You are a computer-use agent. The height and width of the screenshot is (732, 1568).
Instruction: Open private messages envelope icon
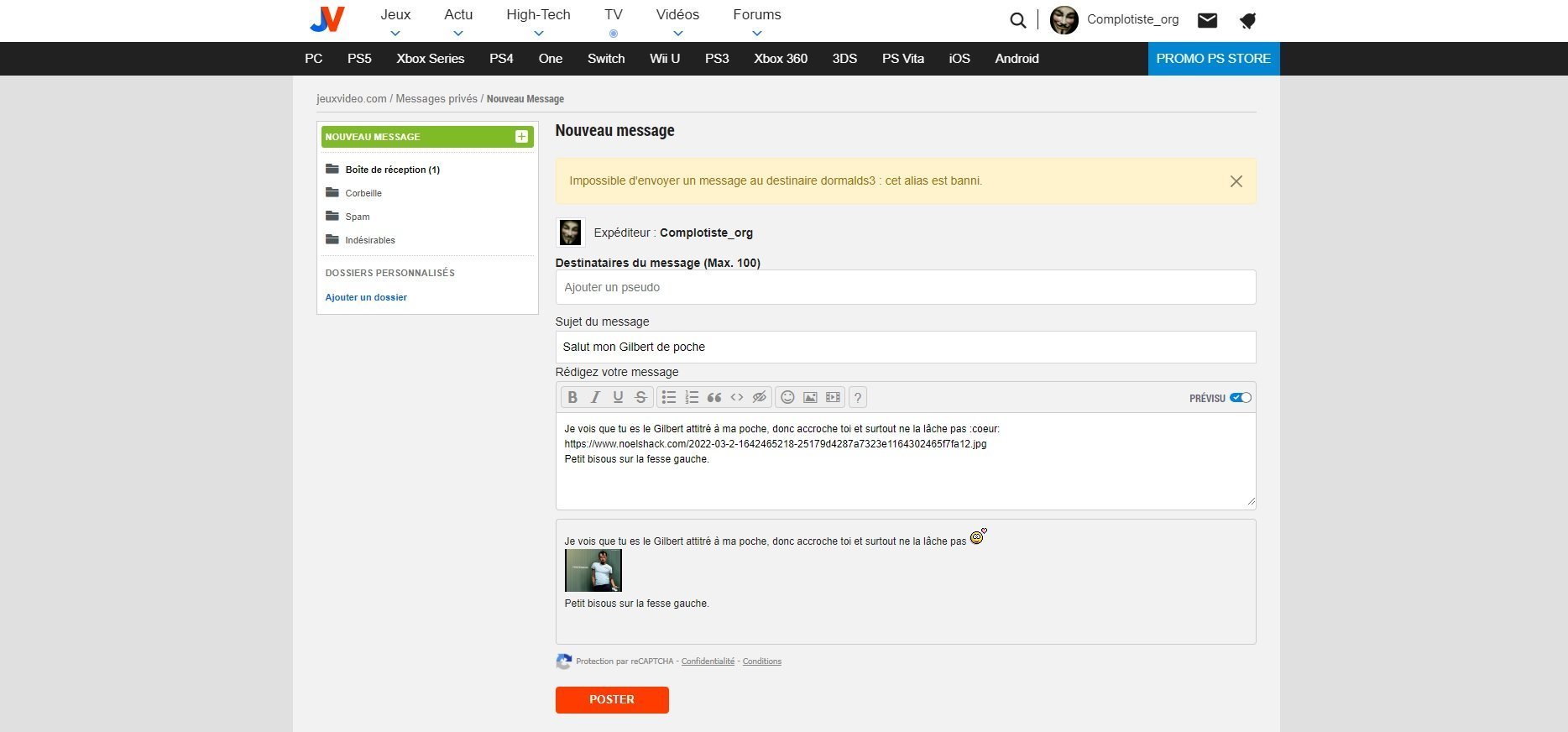pos(1207,20)
